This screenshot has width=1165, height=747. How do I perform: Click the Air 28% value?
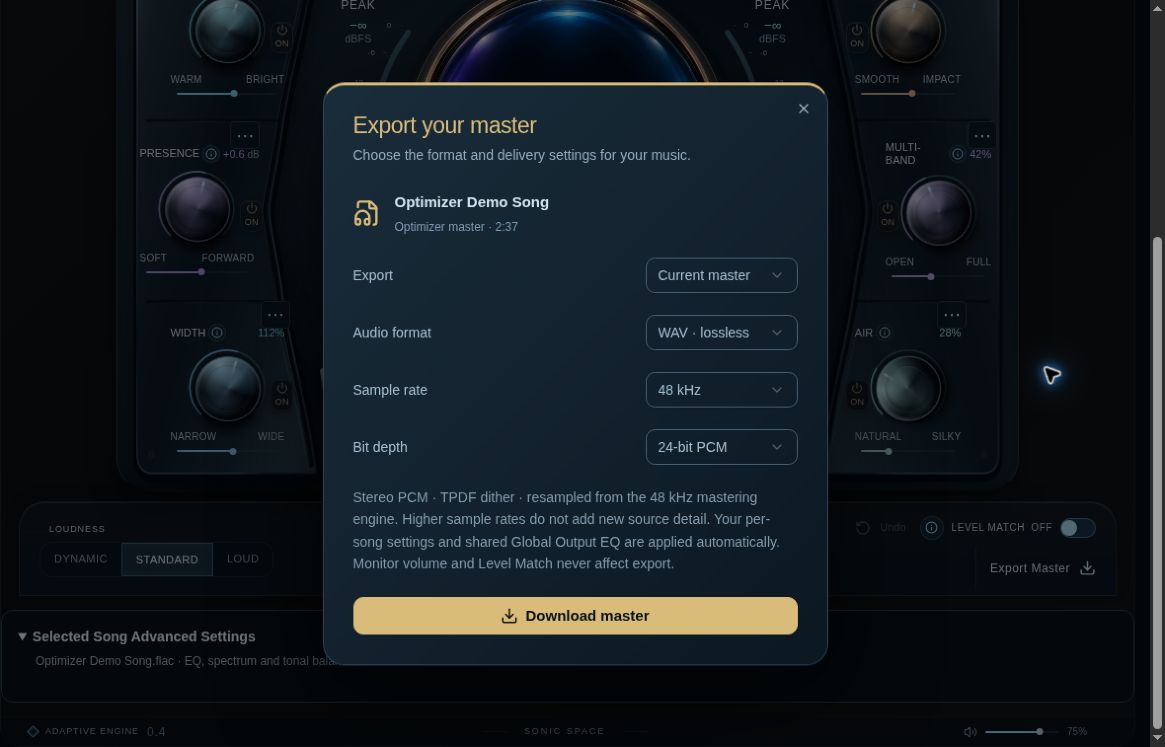(x=950, y=333)
